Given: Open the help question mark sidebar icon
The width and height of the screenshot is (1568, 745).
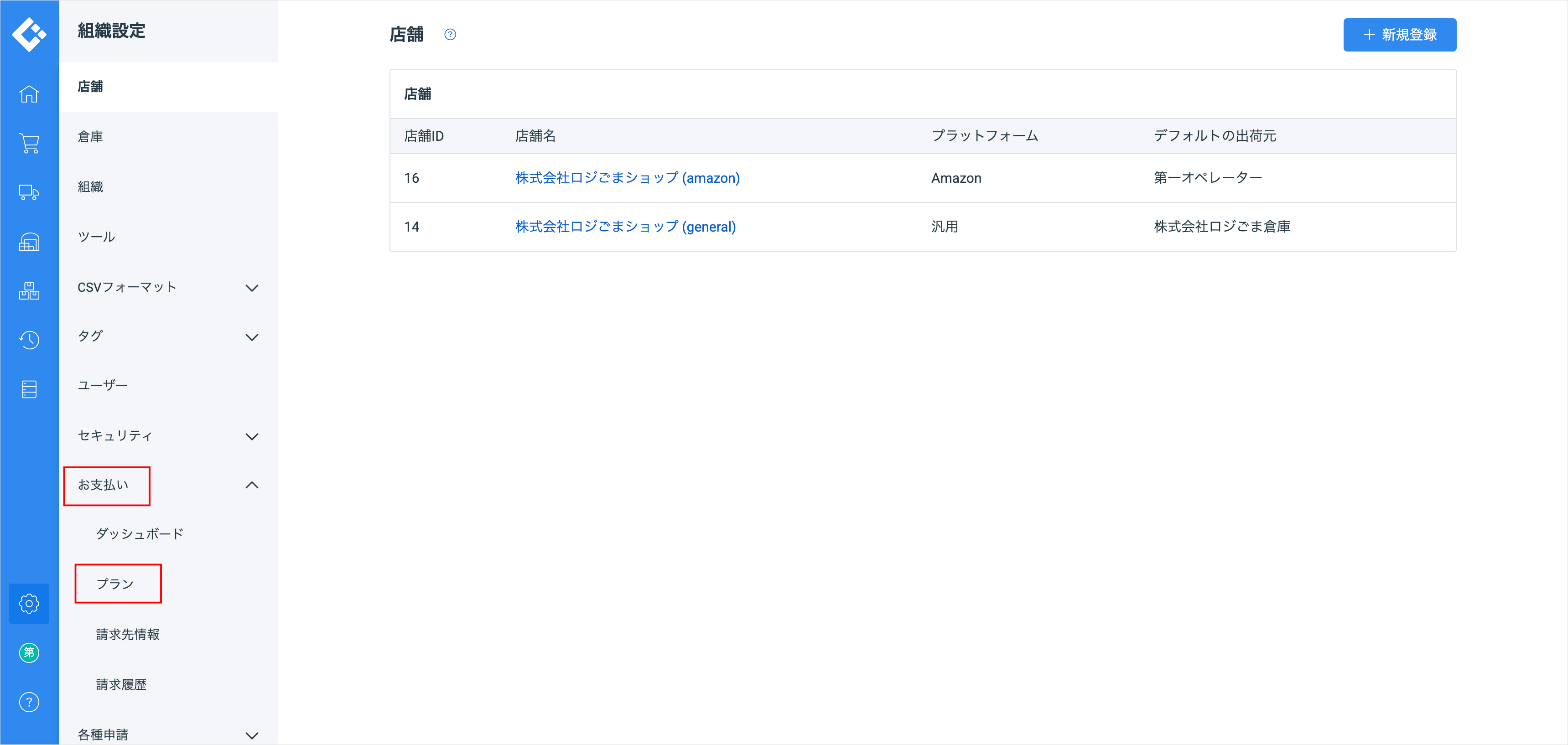Looking at the screenshot, I should pos(29,702).
